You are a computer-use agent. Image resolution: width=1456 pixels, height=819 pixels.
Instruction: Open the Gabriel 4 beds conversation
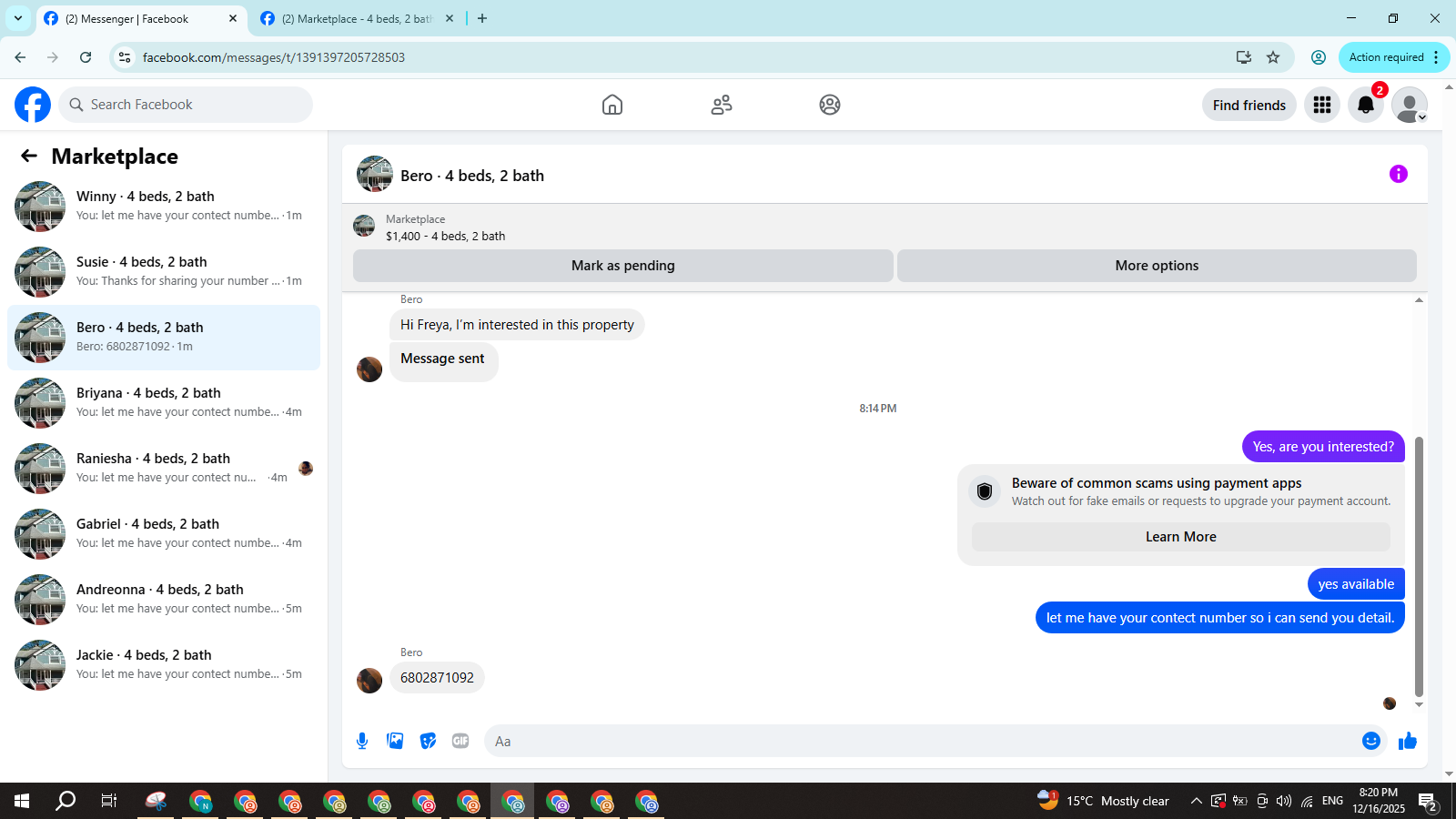click(164, 534)
